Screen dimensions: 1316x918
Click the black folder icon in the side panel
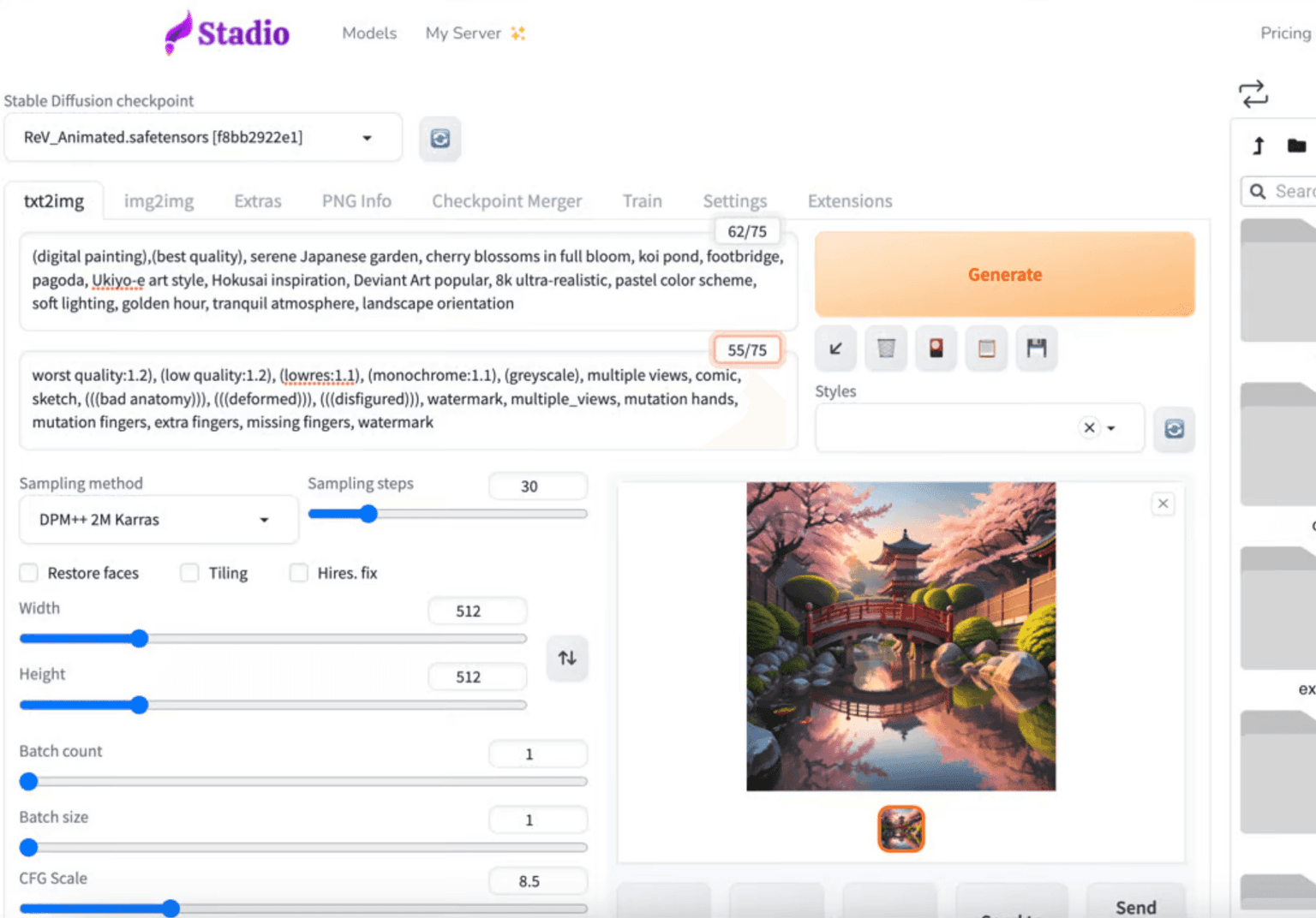click(x=1296, y=146)
